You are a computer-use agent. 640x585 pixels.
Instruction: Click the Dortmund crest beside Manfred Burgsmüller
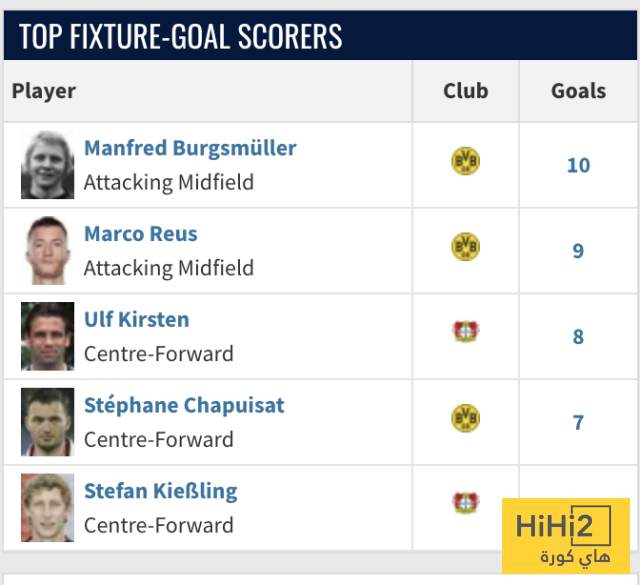click(x=465, y=162)
